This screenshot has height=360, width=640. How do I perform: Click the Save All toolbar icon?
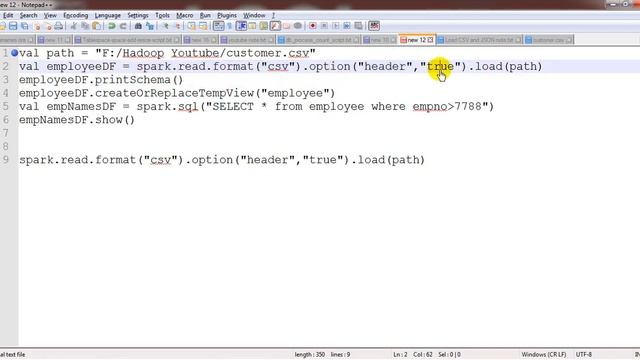coord(24,26)
